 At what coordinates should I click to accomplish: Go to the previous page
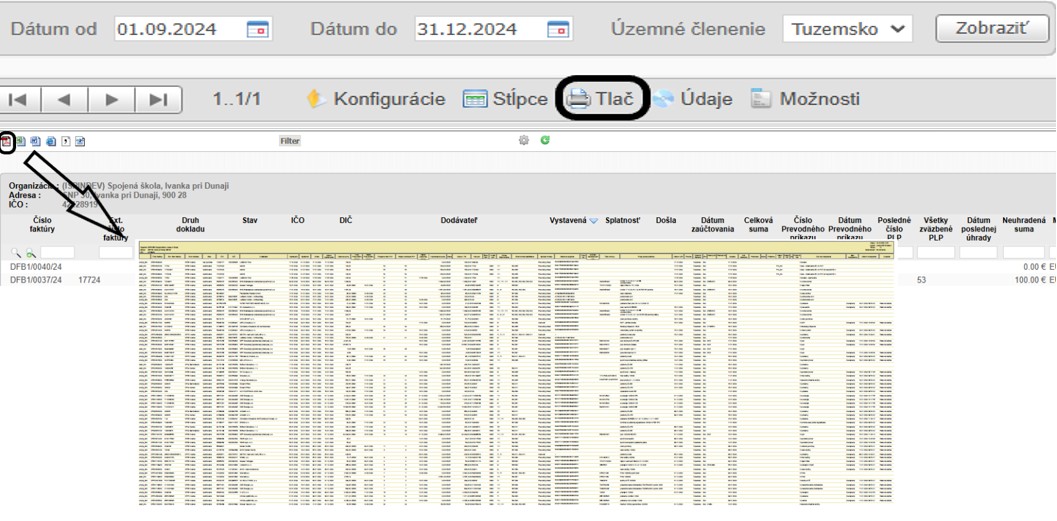coord(65,99)
